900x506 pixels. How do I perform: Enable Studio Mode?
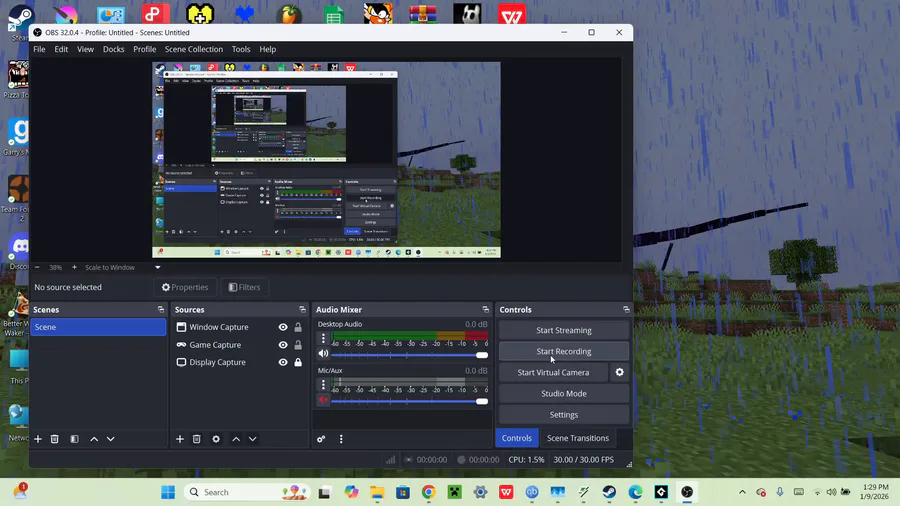pyautogui.click(x=564, y=394)
